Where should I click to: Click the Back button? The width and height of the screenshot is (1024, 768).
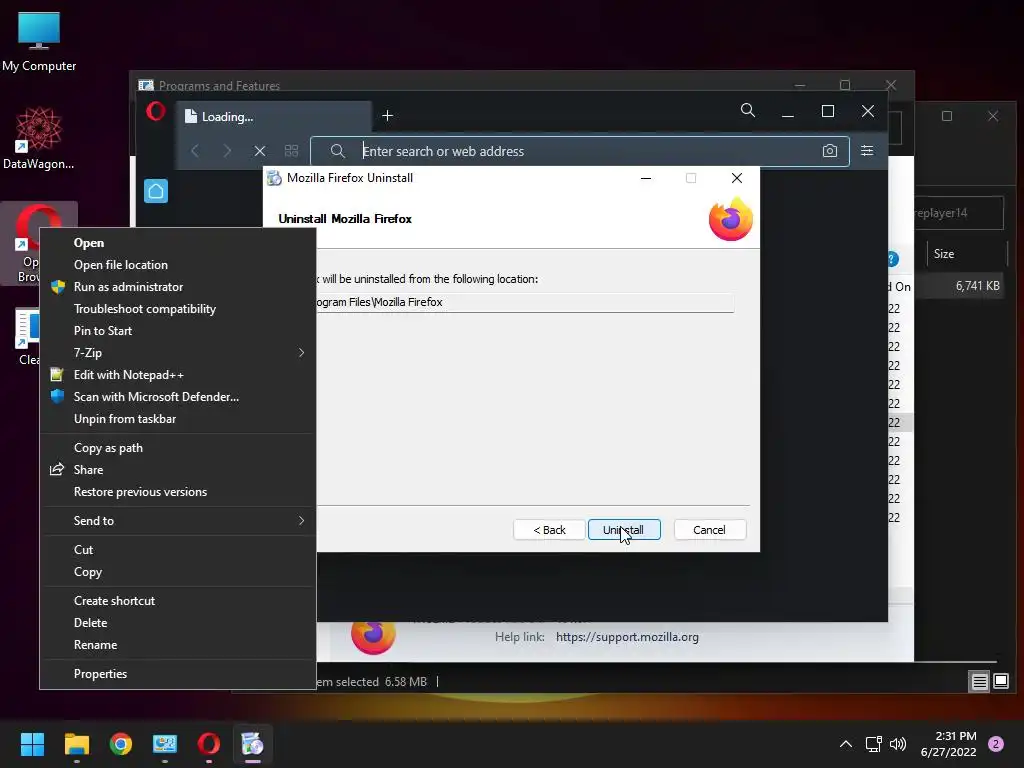549,530
